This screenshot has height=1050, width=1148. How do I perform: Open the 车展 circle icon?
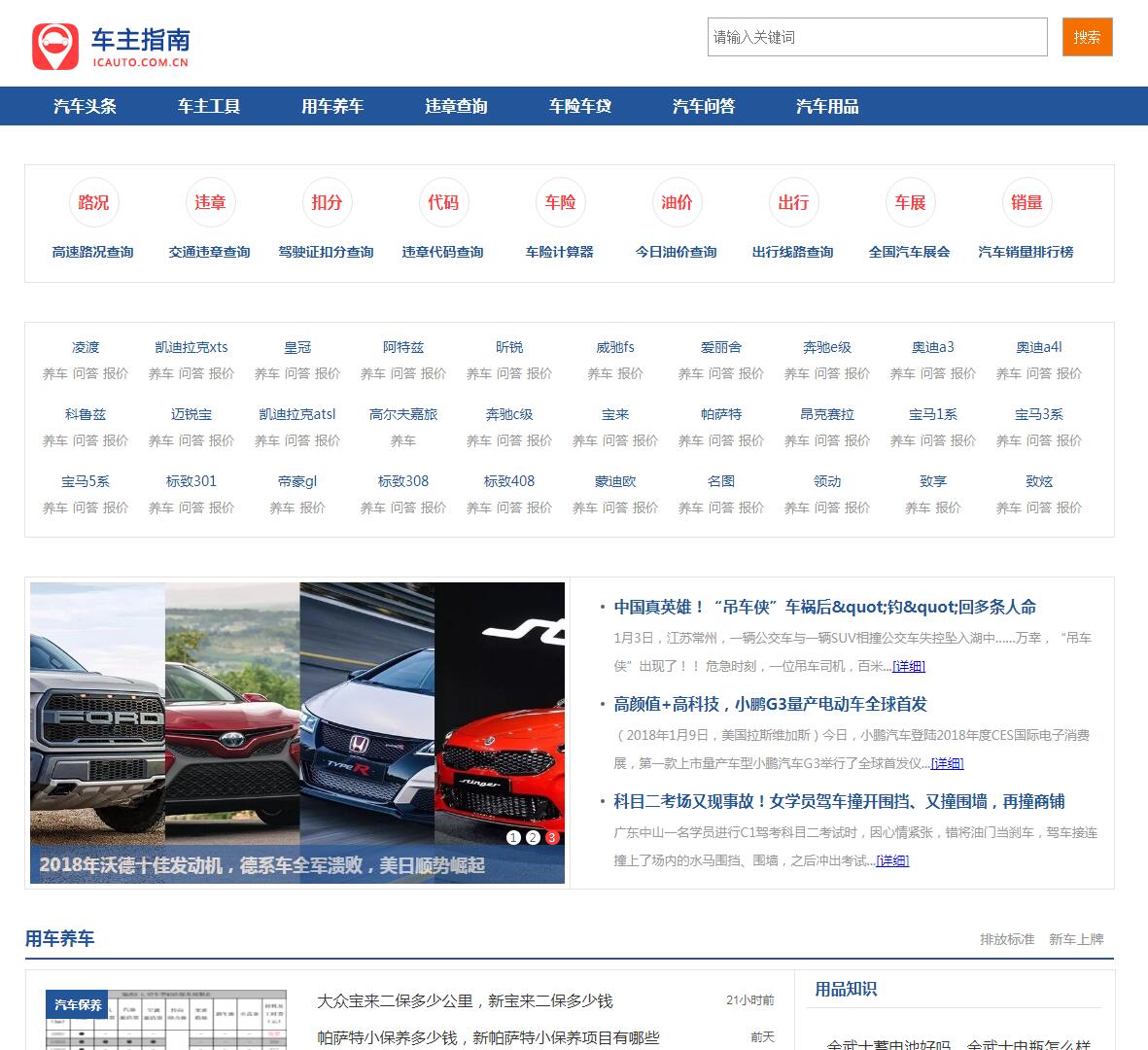[x=910, y=202]
